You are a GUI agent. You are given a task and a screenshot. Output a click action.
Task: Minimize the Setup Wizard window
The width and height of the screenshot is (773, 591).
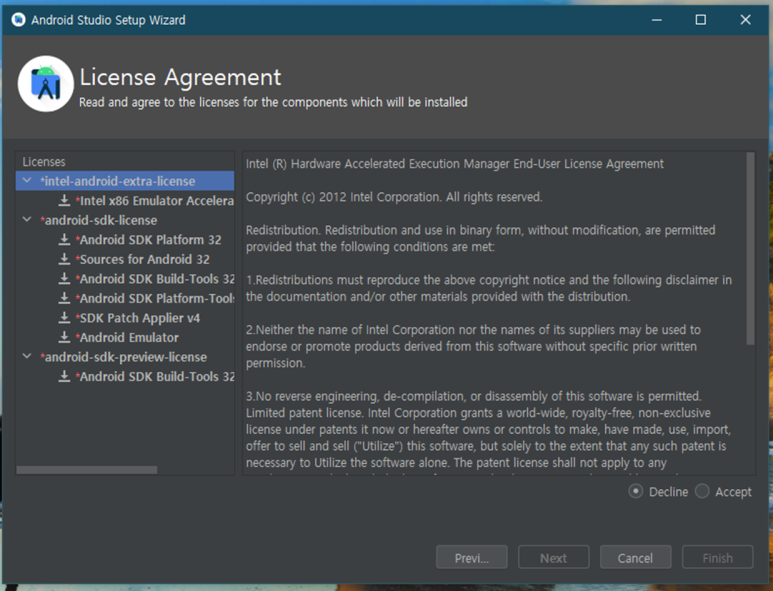coord(657,20)
